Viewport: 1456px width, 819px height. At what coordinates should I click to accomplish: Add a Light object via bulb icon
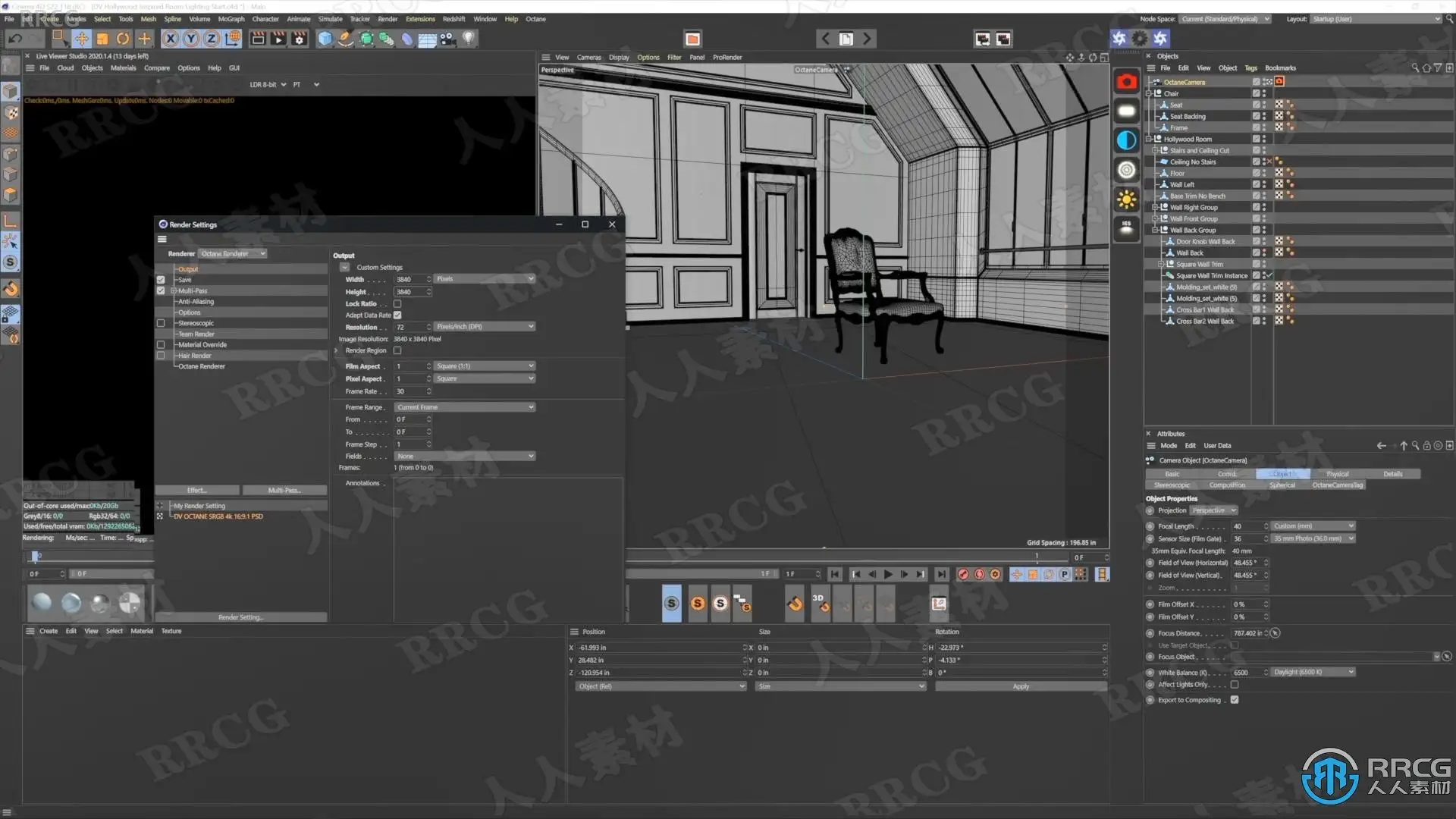[469, 39]
